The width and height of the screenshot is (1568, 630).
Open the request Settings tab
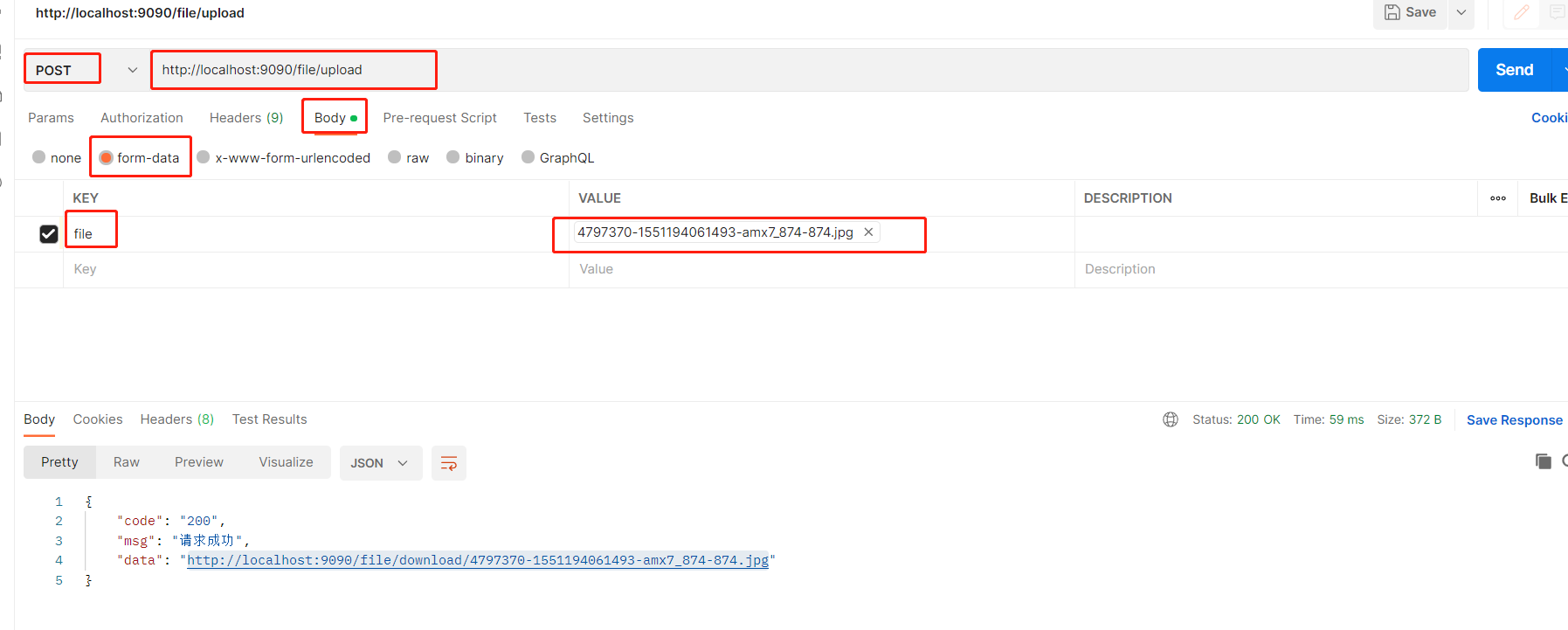coord(608,118)
